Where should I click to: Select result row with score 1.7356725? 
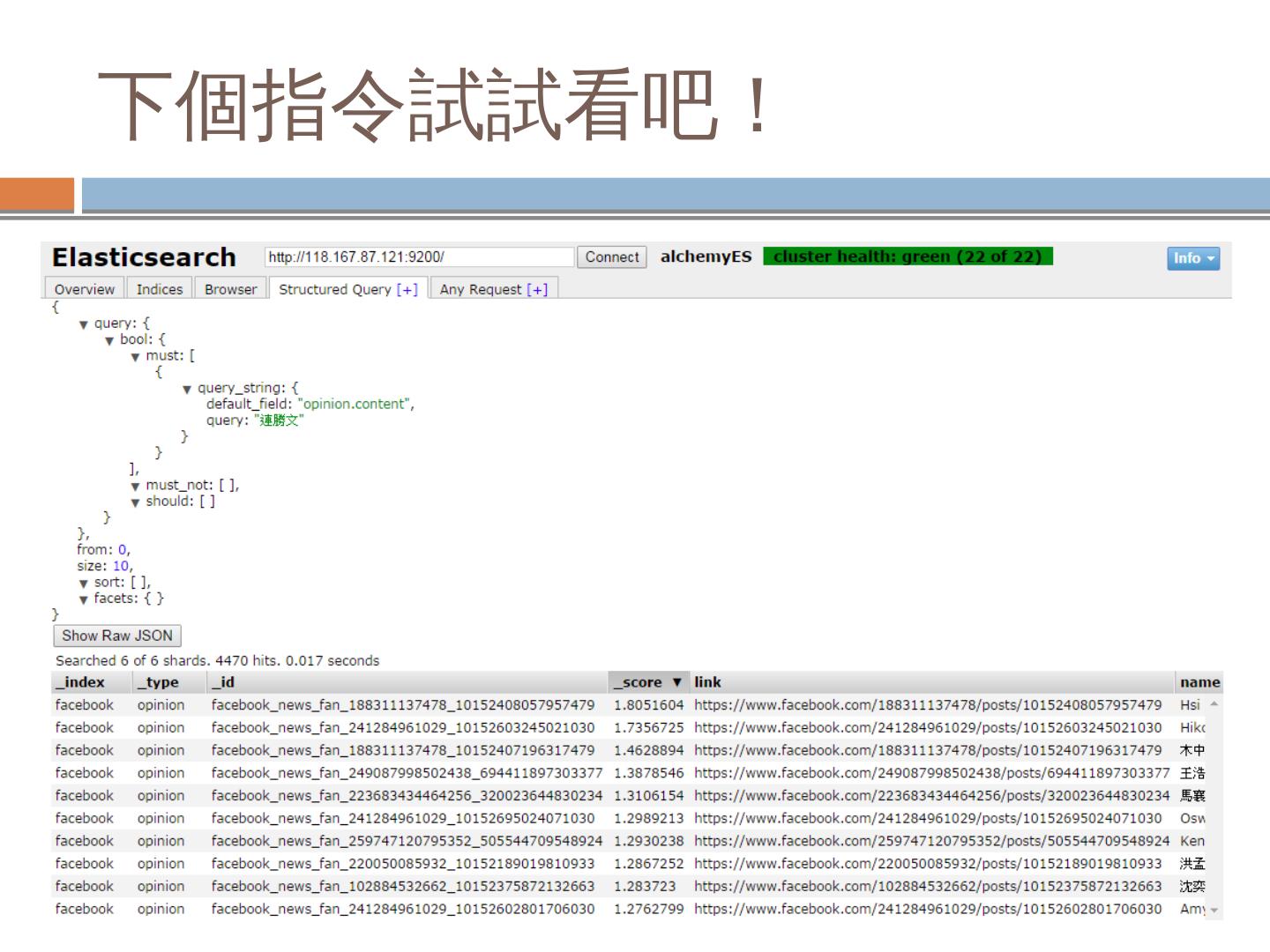(x=629, y=728)
